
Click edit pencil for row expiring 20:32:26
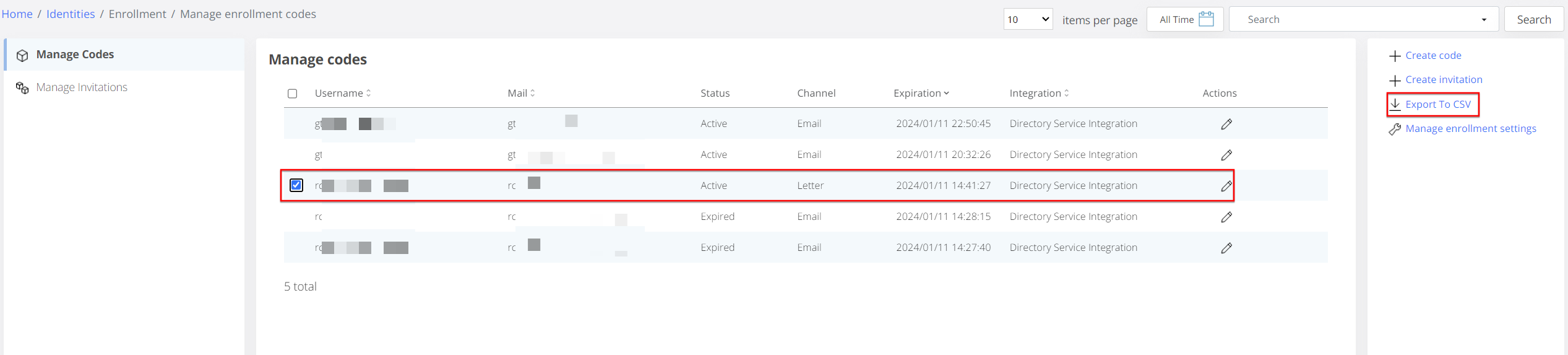pos(1226,155)
